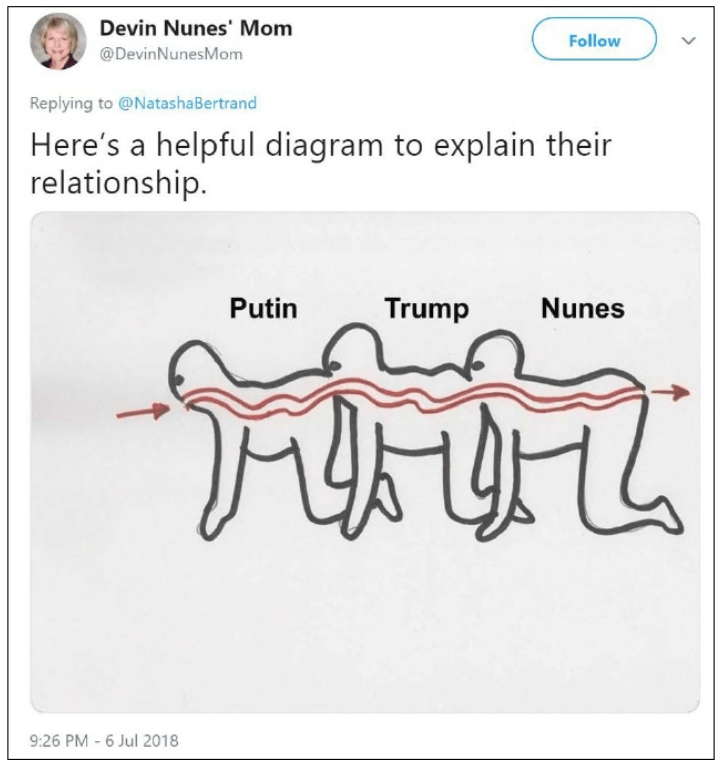Click the rightmost drawn figure's head
Image resolution: width=719 pixels, height=767 pixels.
click(493, 353)
